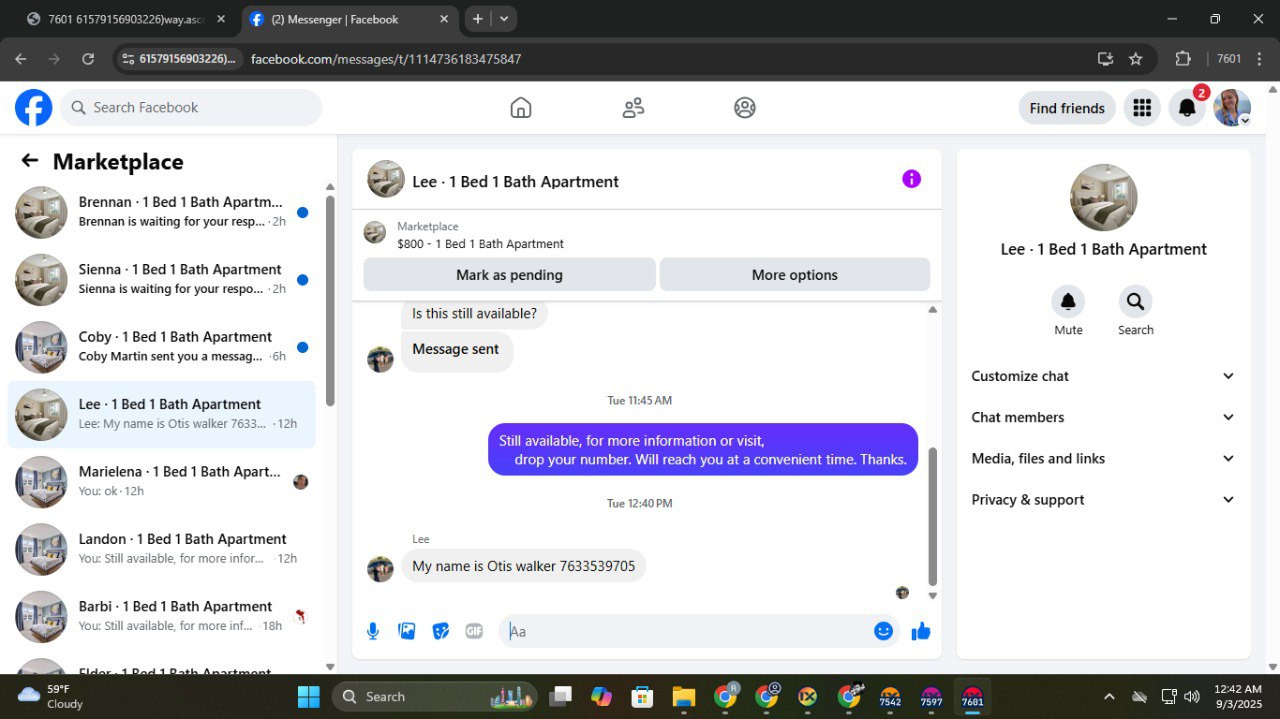Open Microsoft Store taskbar icon
The width and height of the screenshot is (1280, 719).
point(642,697)
